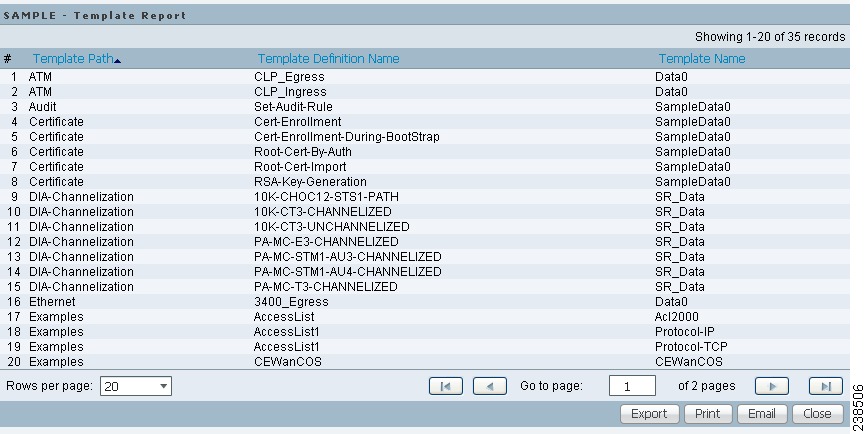Click the Go to page input field

[632, 386]
